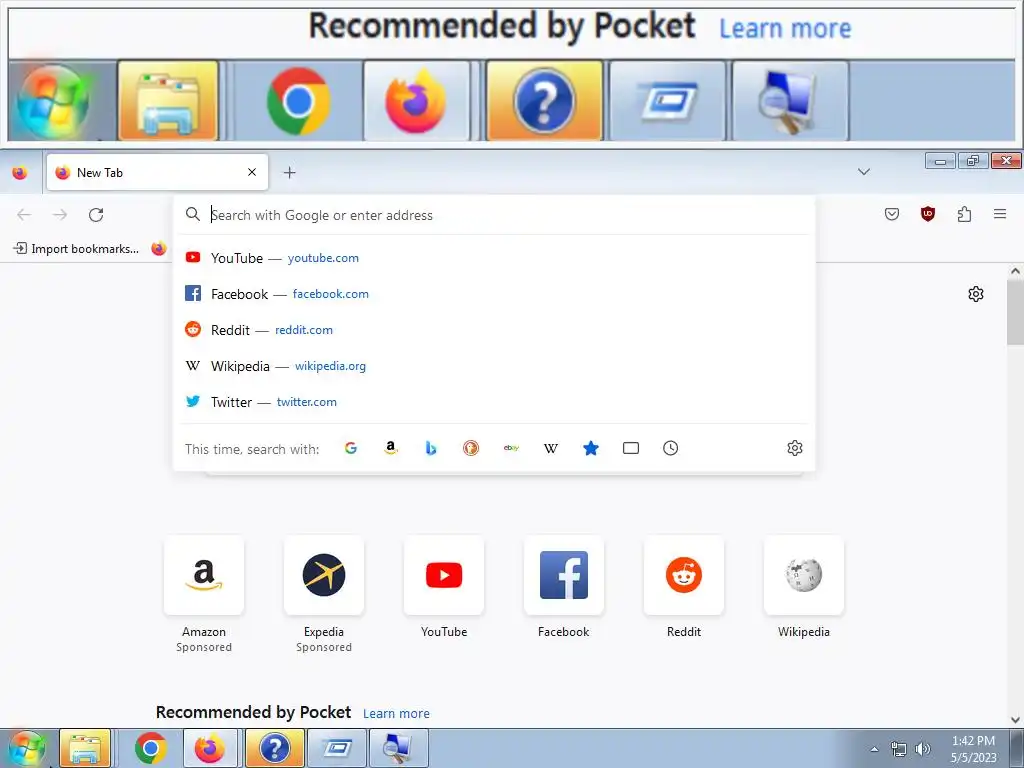This screenshot has height=768, width=1024.
Task: Follow Learn more link on Firefox page
Action: (x=396, y=713)
